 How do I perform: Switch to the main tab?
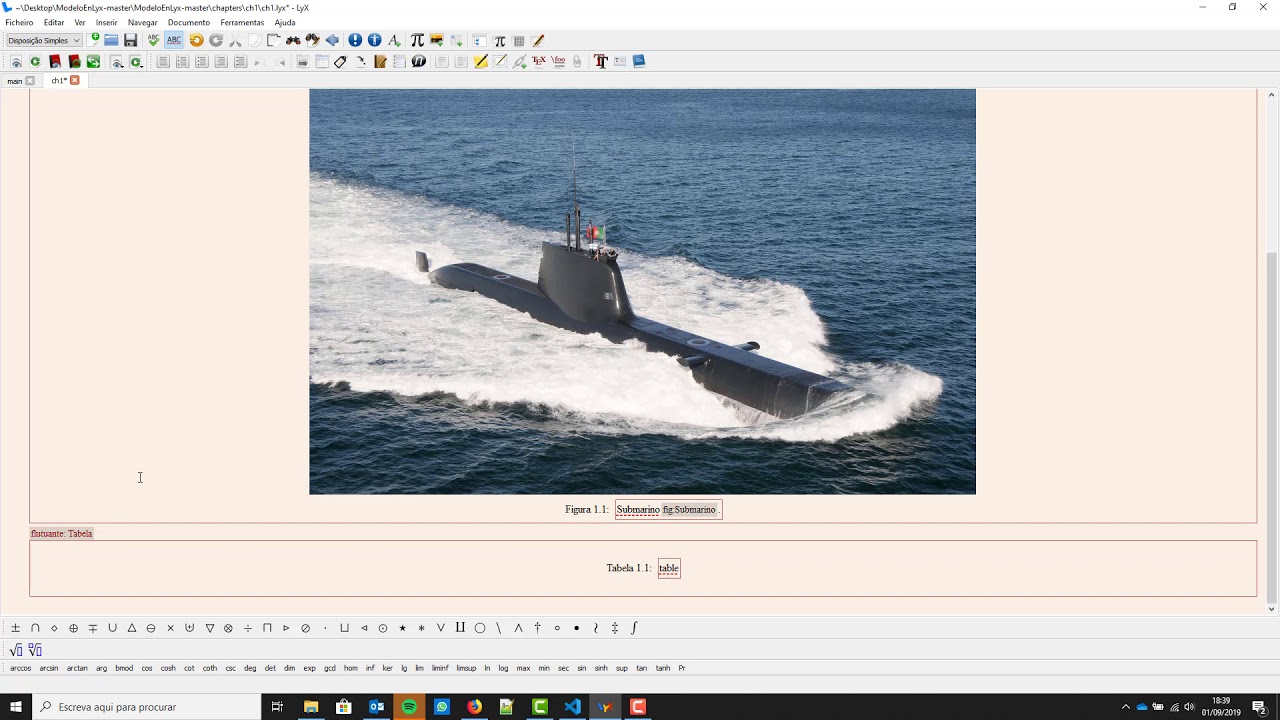(x=14, y=81)
